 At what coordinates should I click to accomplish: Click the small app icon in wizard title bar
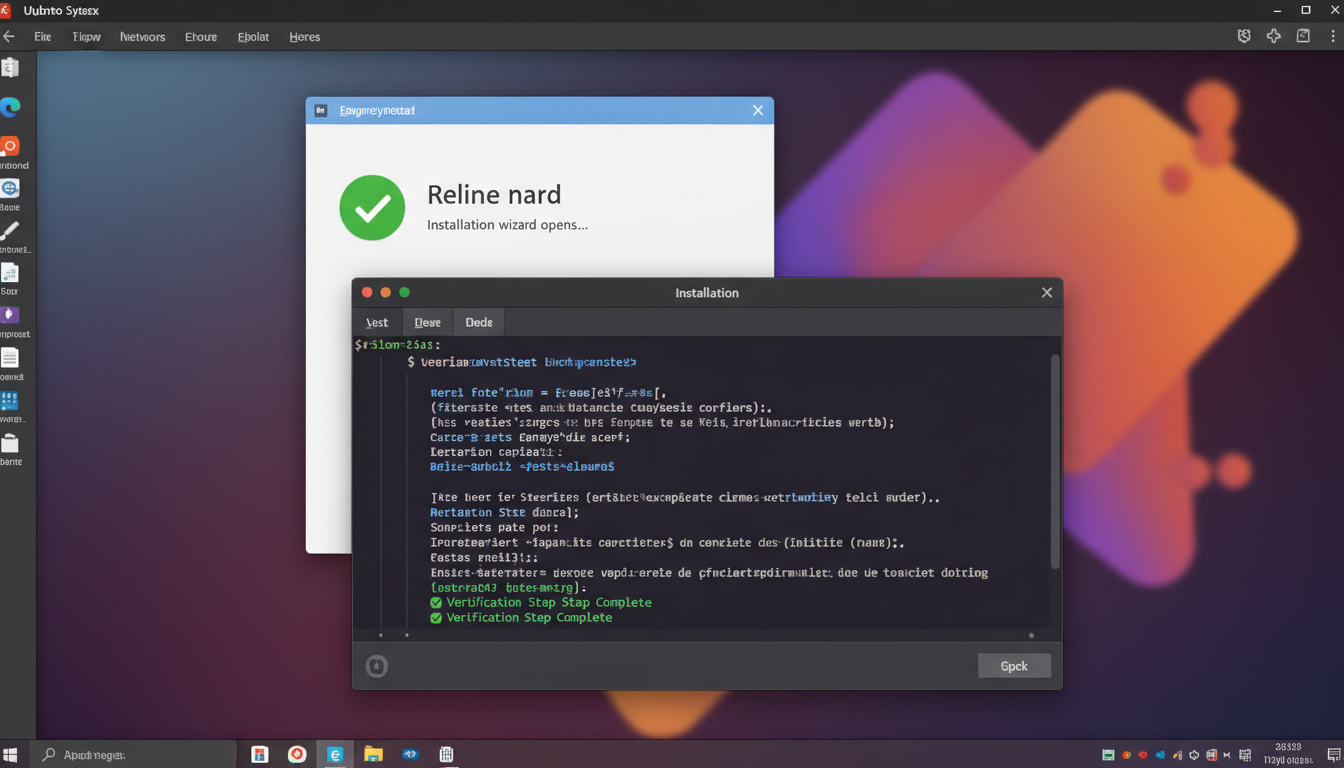[321, 110]
